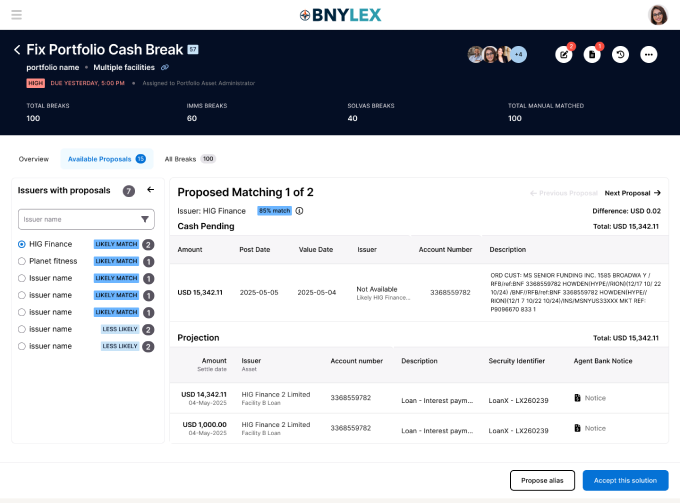Click the Value Date column header
The image size is (680, 503).
point(316,250)
